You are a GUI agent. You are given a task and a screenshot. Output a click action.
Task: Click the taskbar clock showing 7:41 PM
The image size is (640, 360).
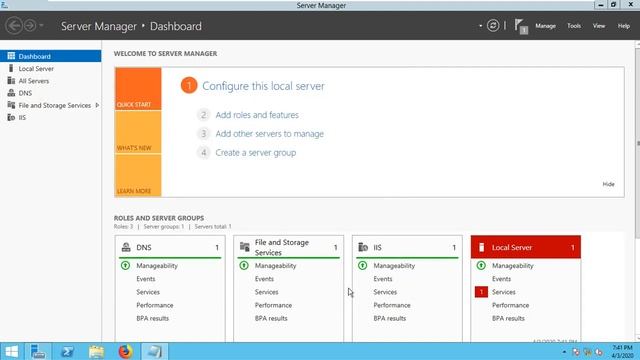click(622, 351)
